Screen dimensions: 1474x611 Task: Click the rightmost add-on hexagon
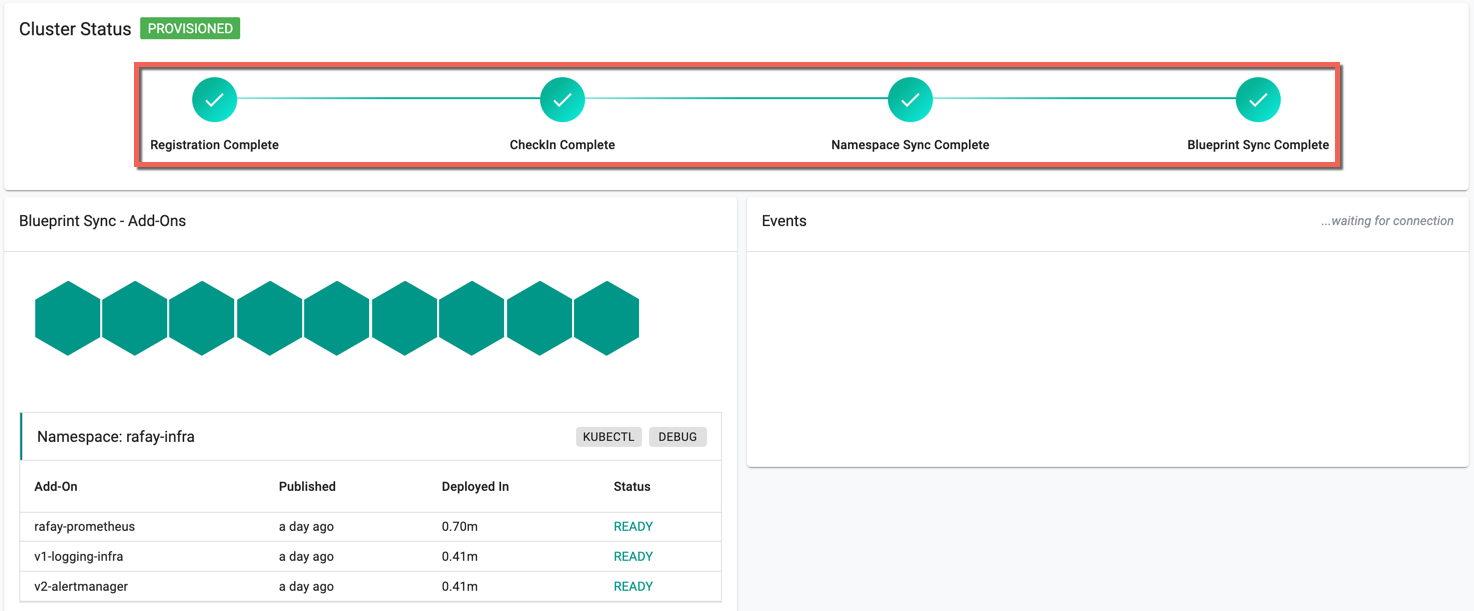click(607, 319)
